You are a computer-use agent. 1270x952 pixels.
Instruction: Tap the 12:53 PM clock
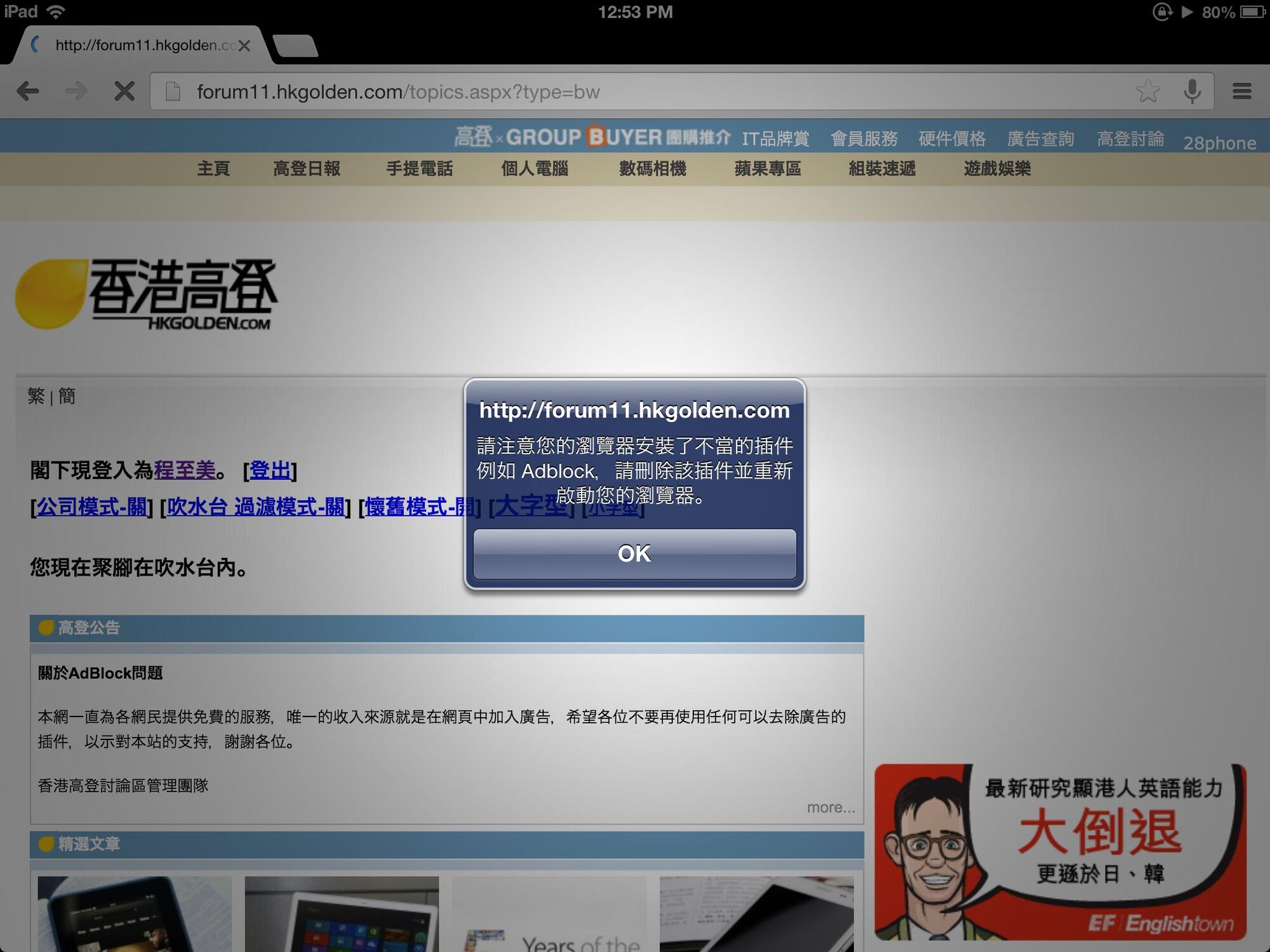point(635,12)
